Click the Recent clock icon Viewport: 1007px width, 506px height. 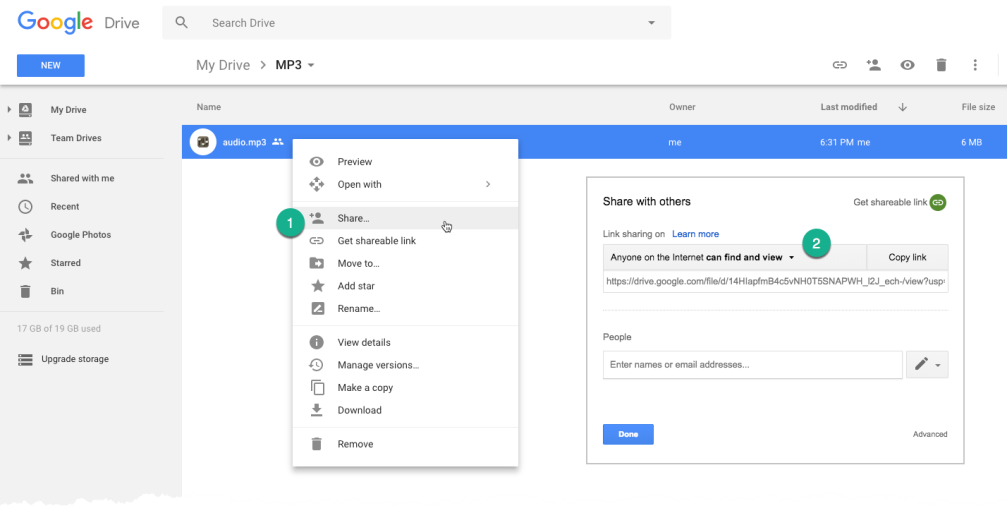tap(25, 207)
